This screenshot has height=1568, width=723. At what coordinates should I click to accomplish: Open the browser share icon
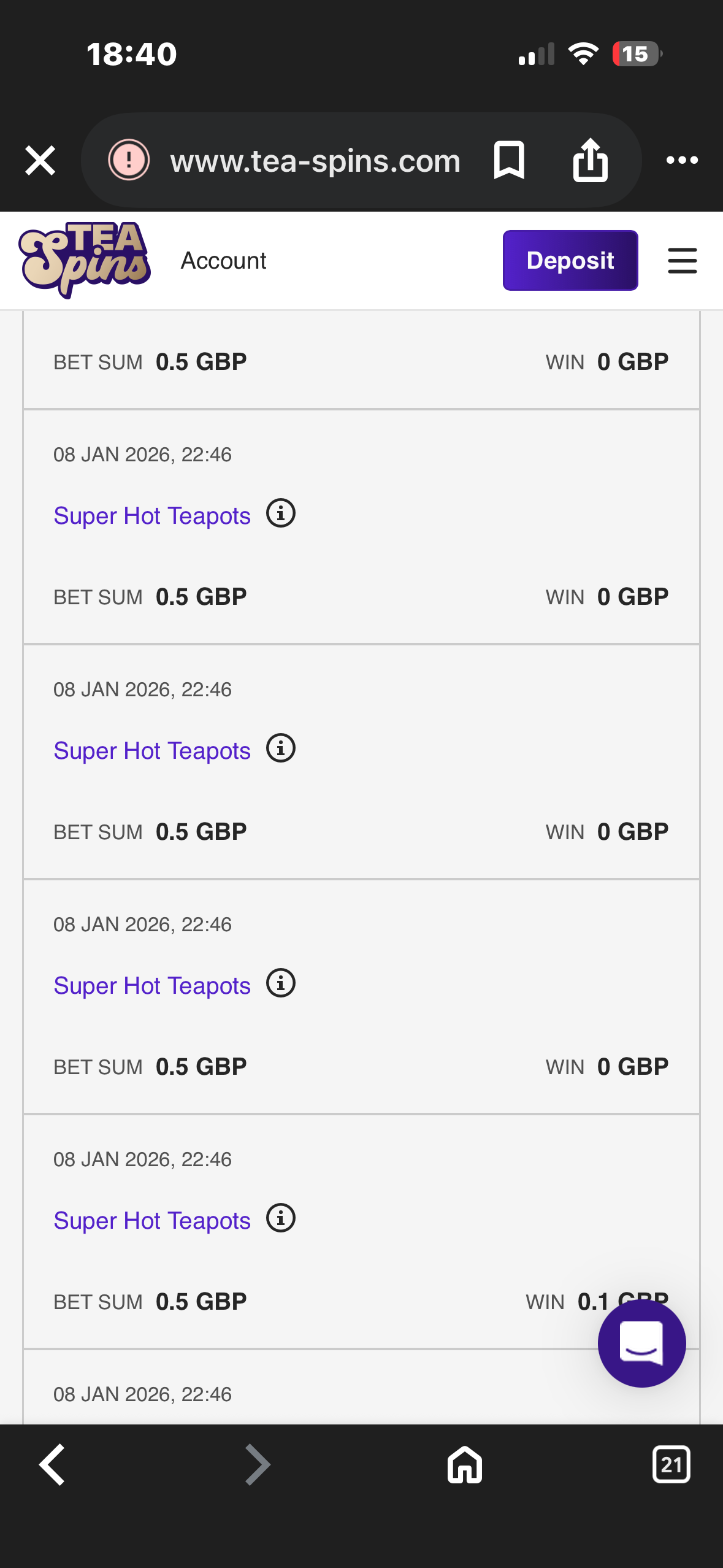coord(590,160)
